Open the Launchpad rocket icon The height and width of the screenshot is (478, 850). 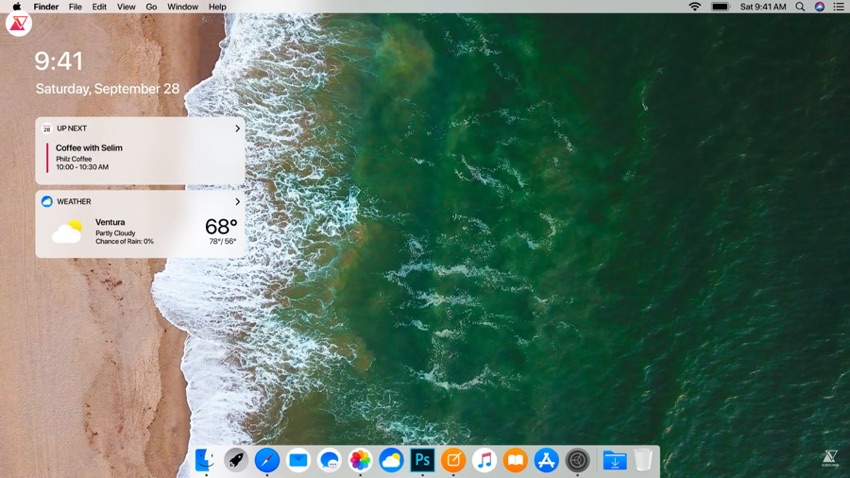236,460
